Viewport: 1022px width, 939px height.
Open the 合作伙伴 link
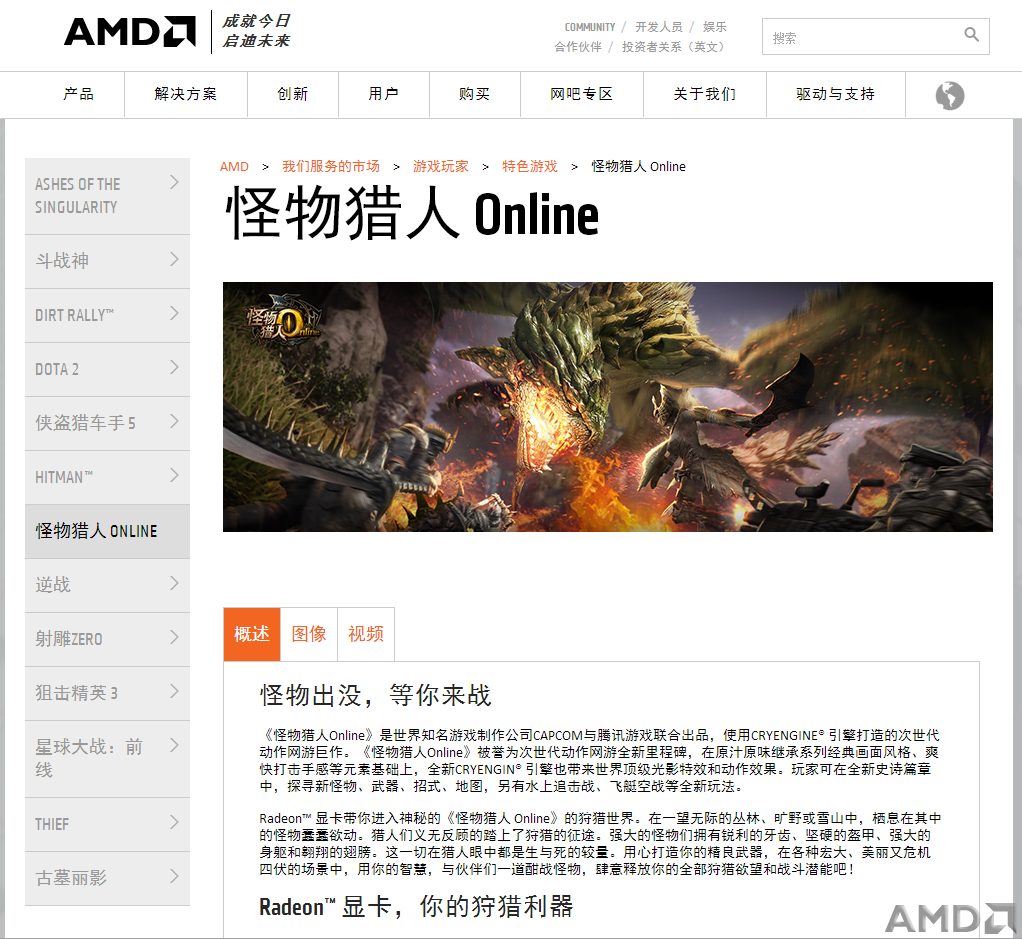click(x=577, y=47)
